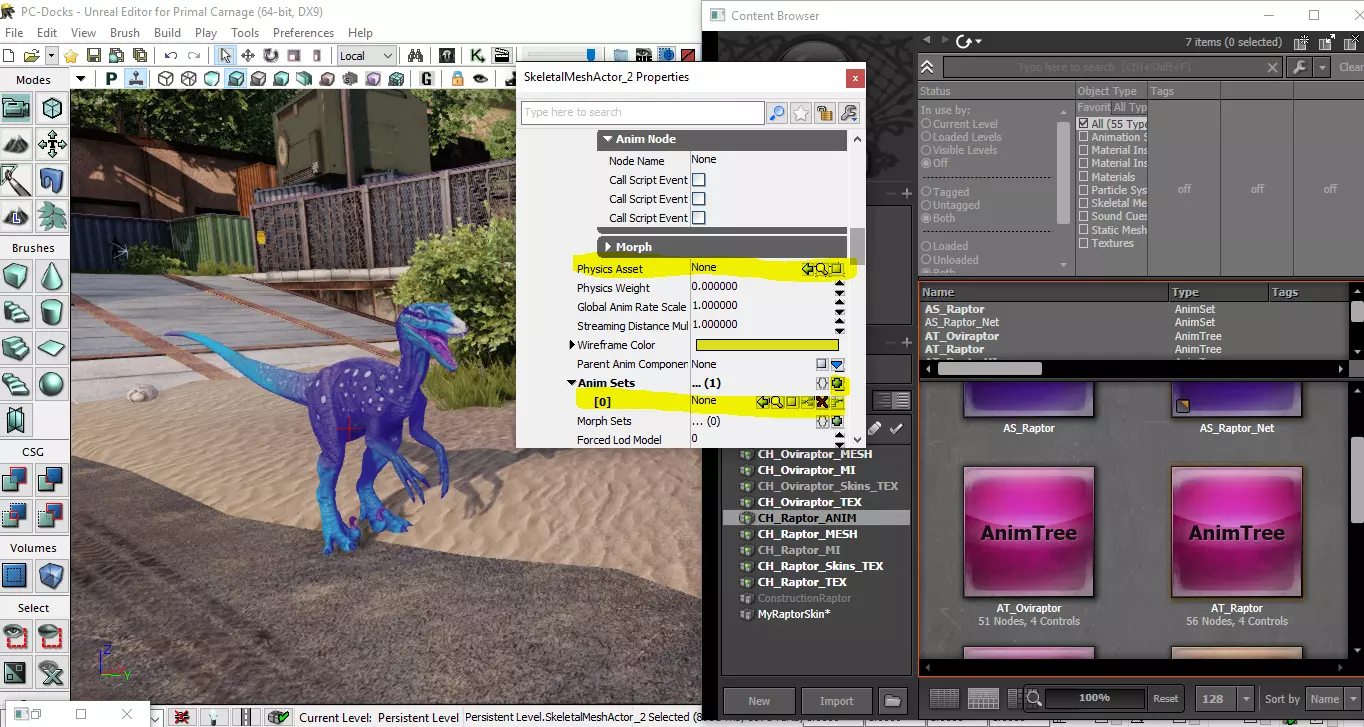Select the translation move widget icon

[x=247, y=56]
